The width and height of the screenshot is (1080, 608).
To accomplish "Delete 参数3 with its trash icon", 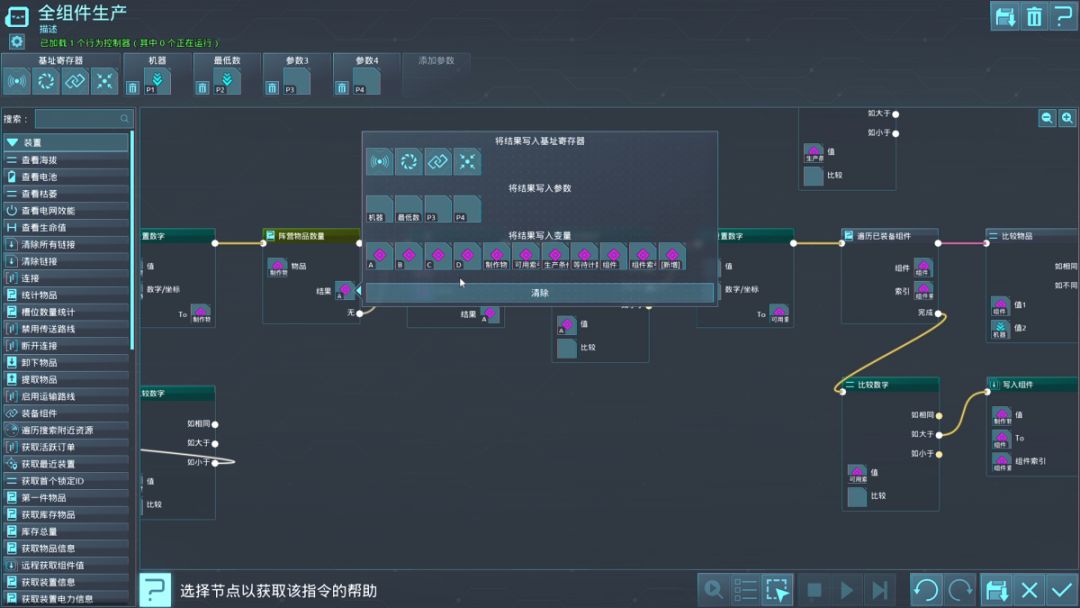I will click(x=272, y=87).
